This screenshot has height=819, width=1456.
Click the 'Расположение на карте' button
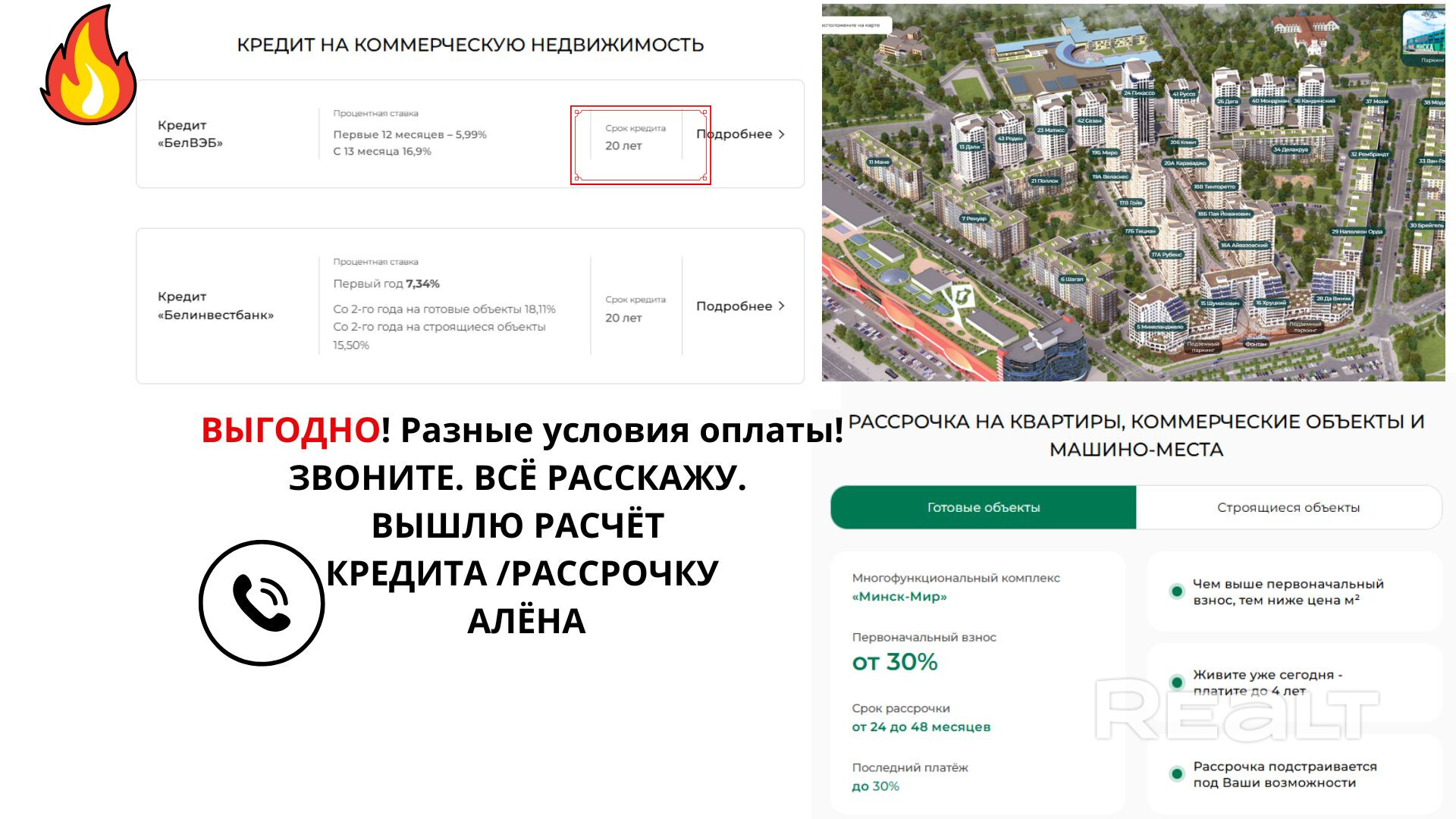[854, 25]
